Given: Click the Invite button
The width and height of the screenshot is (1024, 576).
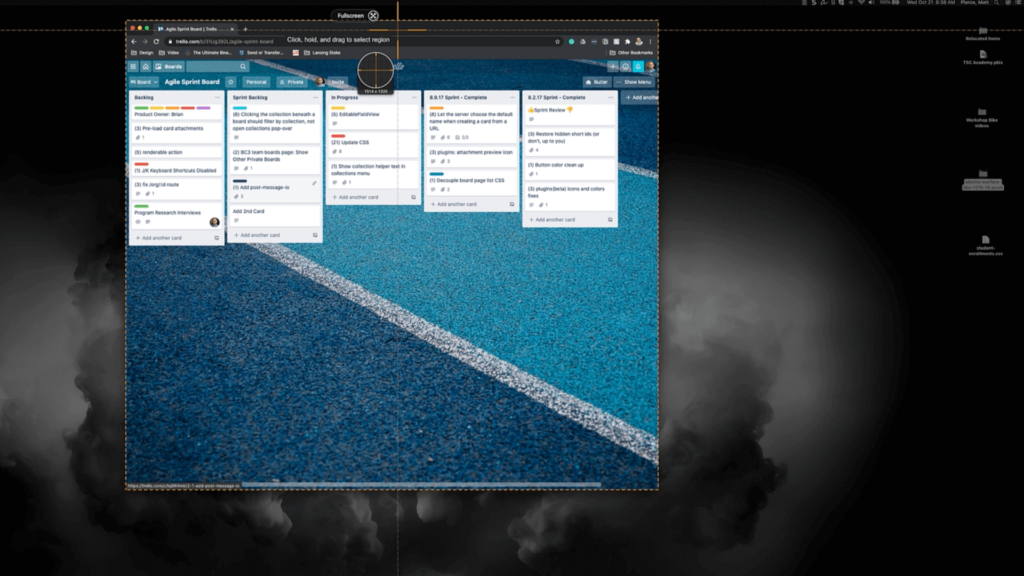Looking at the screenshot, I should point(338,82).
